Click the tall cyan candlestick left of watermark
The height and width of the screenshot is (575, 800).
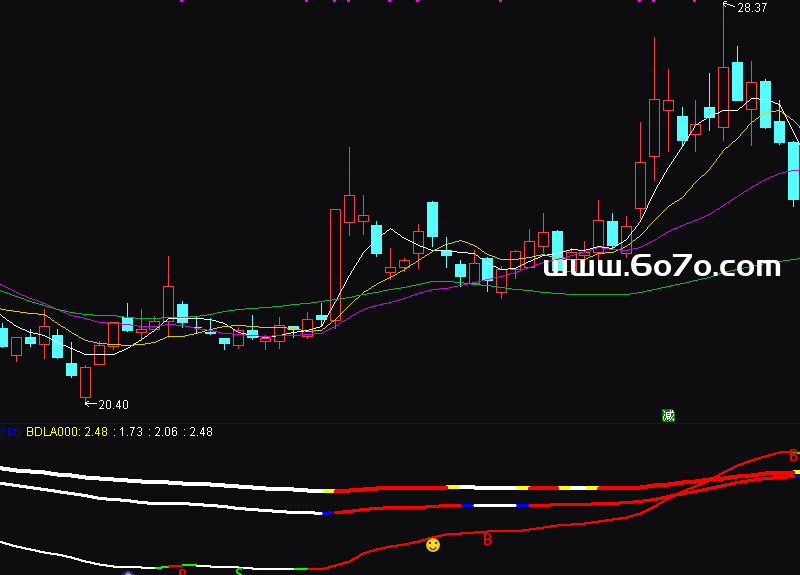pos(433,220)
